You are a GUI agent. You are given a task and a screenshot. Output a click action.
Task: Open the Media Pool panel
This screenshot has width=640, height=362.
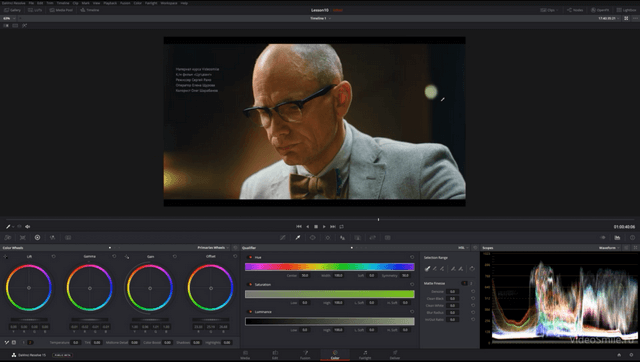61,10
